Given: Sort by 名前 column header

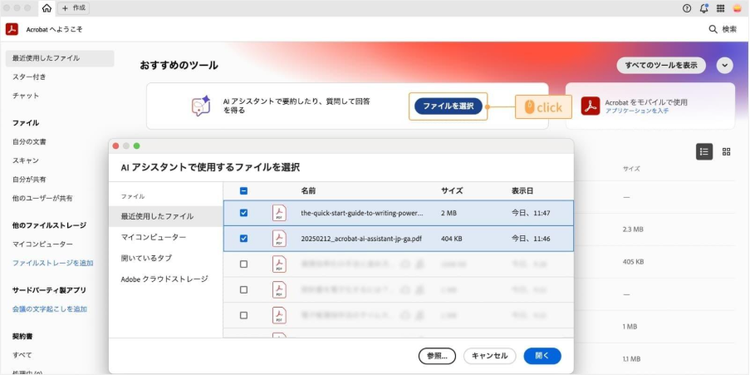Looking at the screenshot, I should (x=308, y=191).
